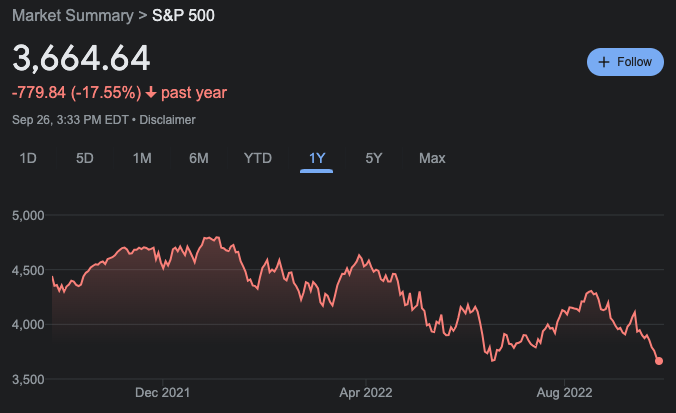Click the -779.84 (-17.55%) change text
The height and width of the screenshot is (413, 676).
tap(76, 93)
